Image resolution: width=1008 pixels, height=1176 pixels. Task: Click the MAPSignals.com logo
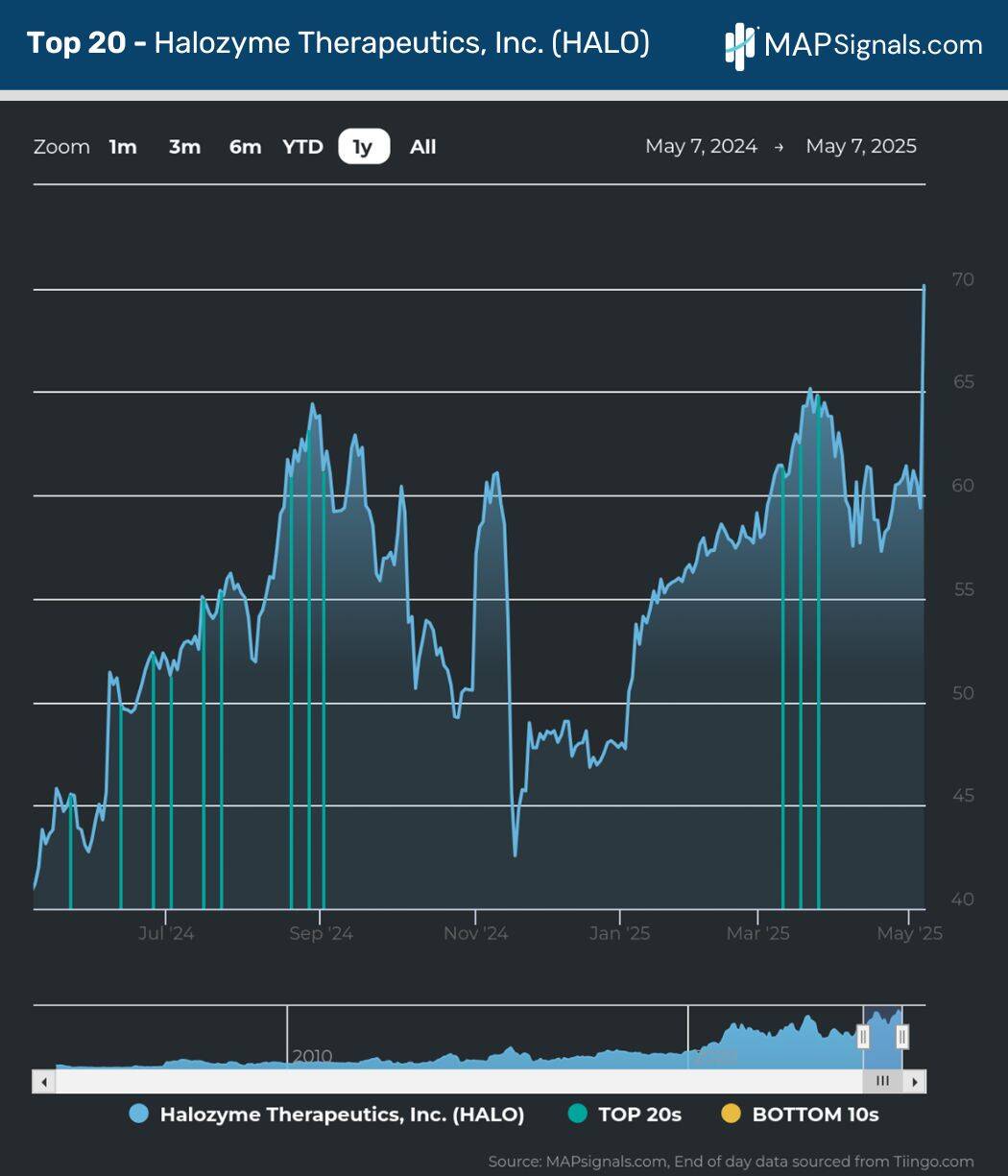[853, 45]
